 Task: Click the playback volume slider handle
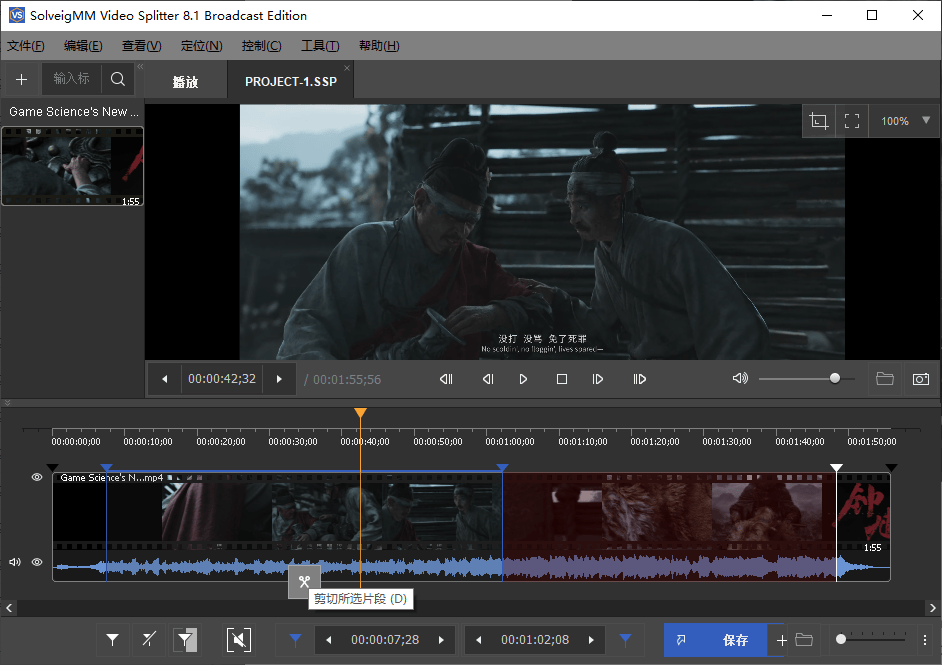pyautogui.click(x=835, y=379)
